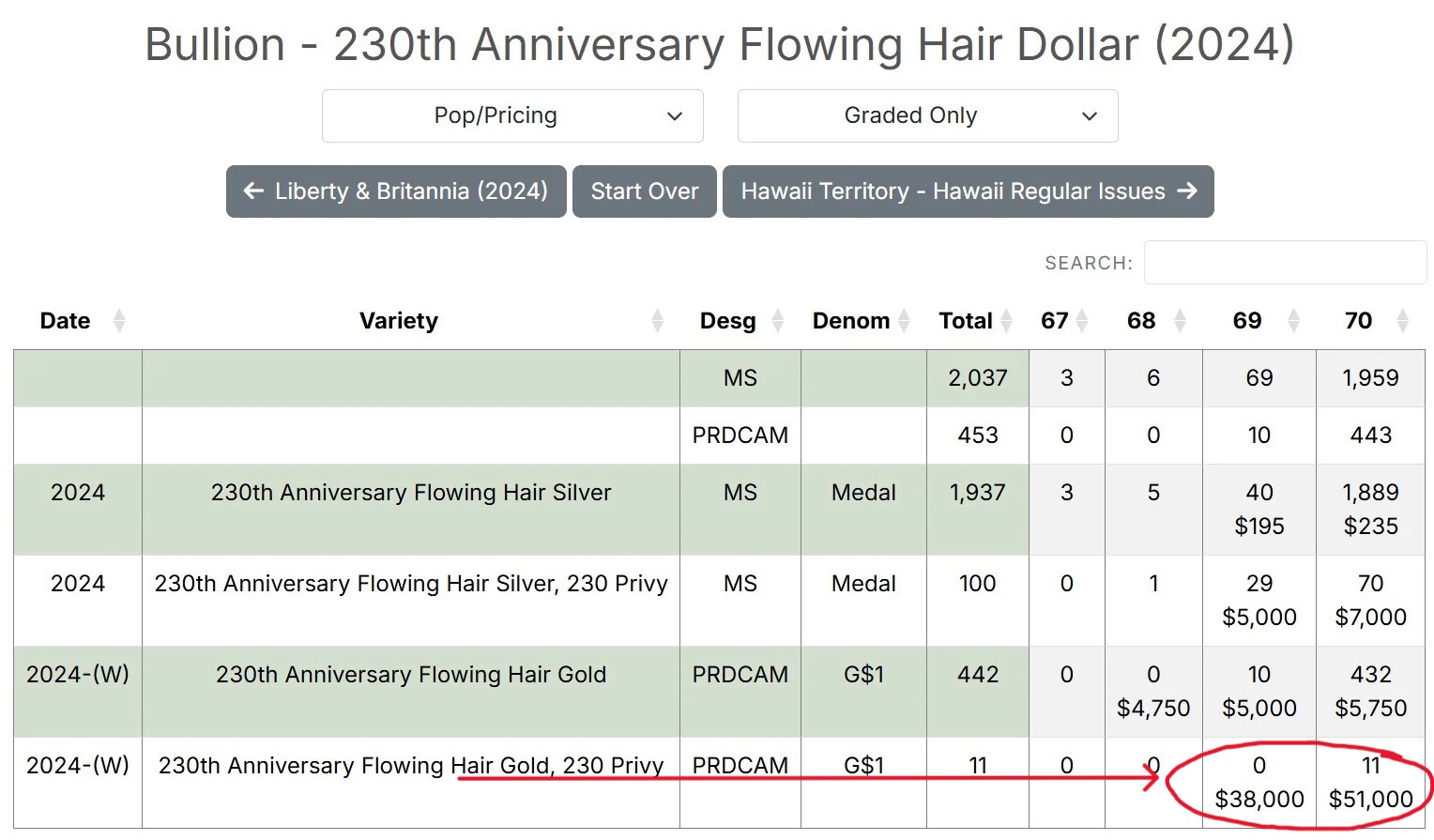Sort by Desg column sort icon
Image resolution: width=1434 pixels, height=840 pixels.
(x=778, y=321)
